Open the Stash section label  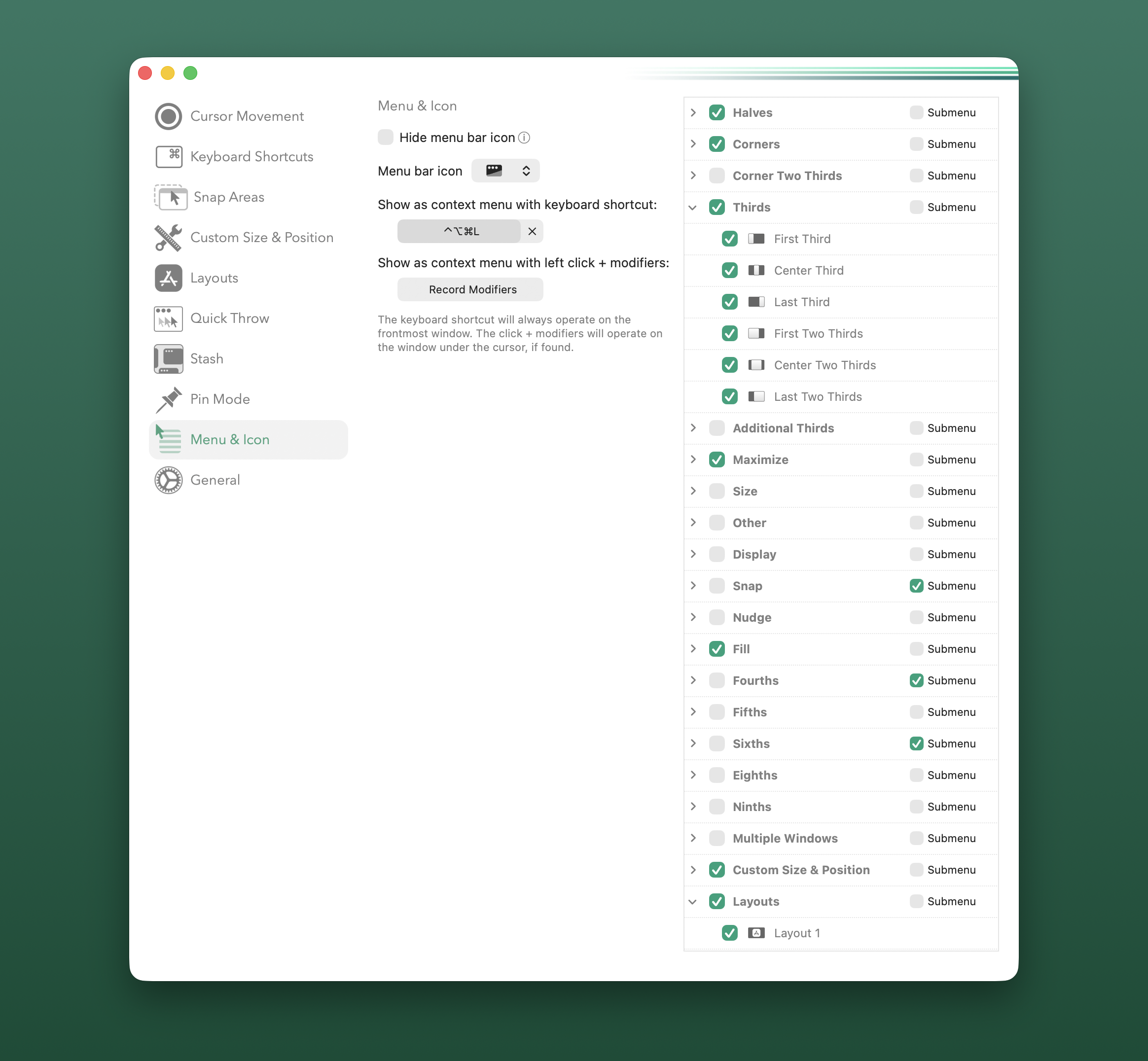pyautogui.click(x=207, y=359)
